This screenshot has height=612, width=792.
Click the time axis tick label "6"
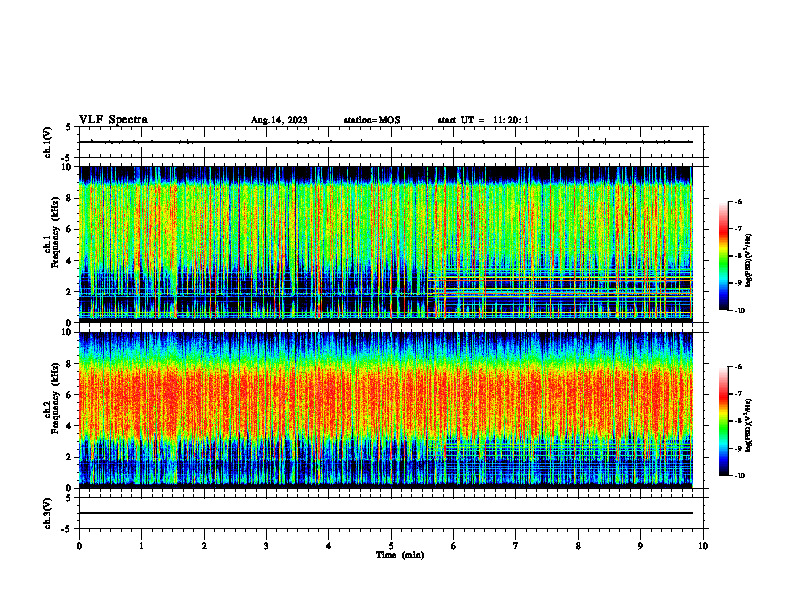coord(454,546)
